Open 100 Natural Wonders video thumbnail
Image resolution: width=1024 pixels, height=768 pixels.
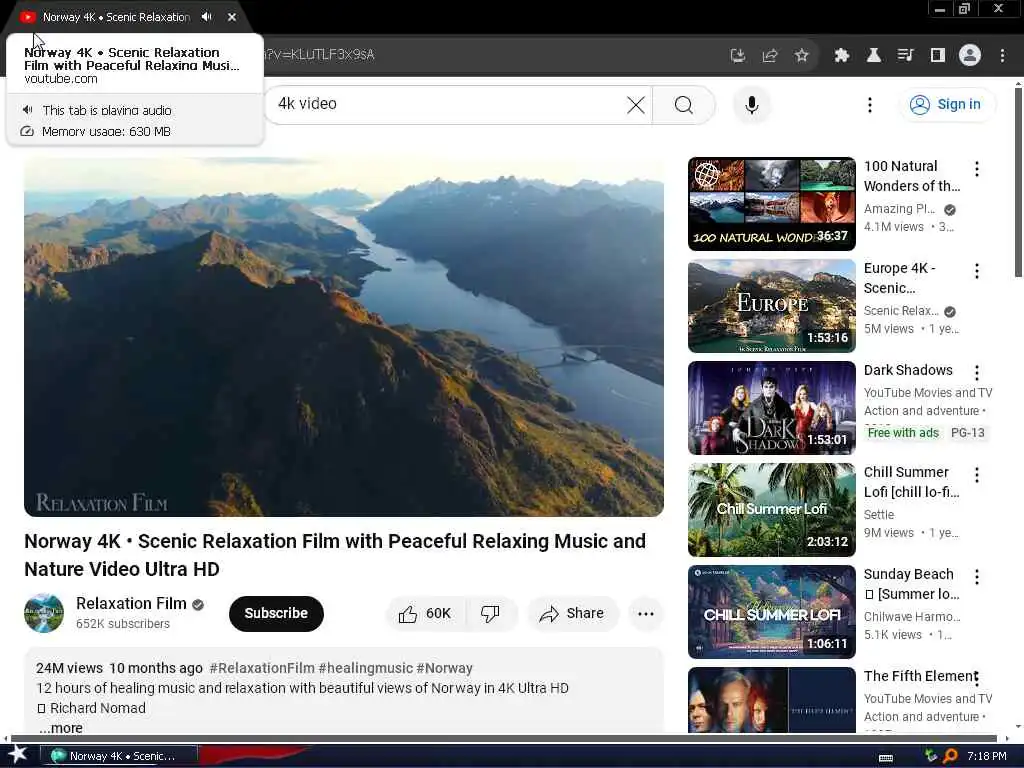(x=771, y=204)
